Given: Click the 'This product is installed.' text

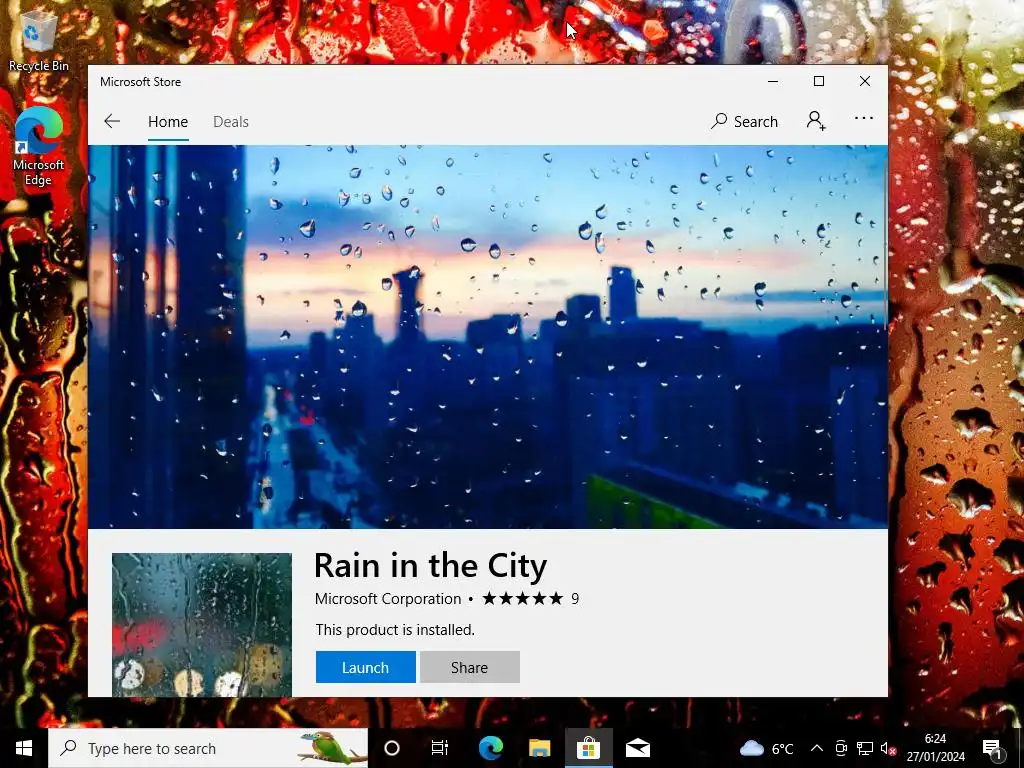Looking at the screenshot, I should [395, 630].
